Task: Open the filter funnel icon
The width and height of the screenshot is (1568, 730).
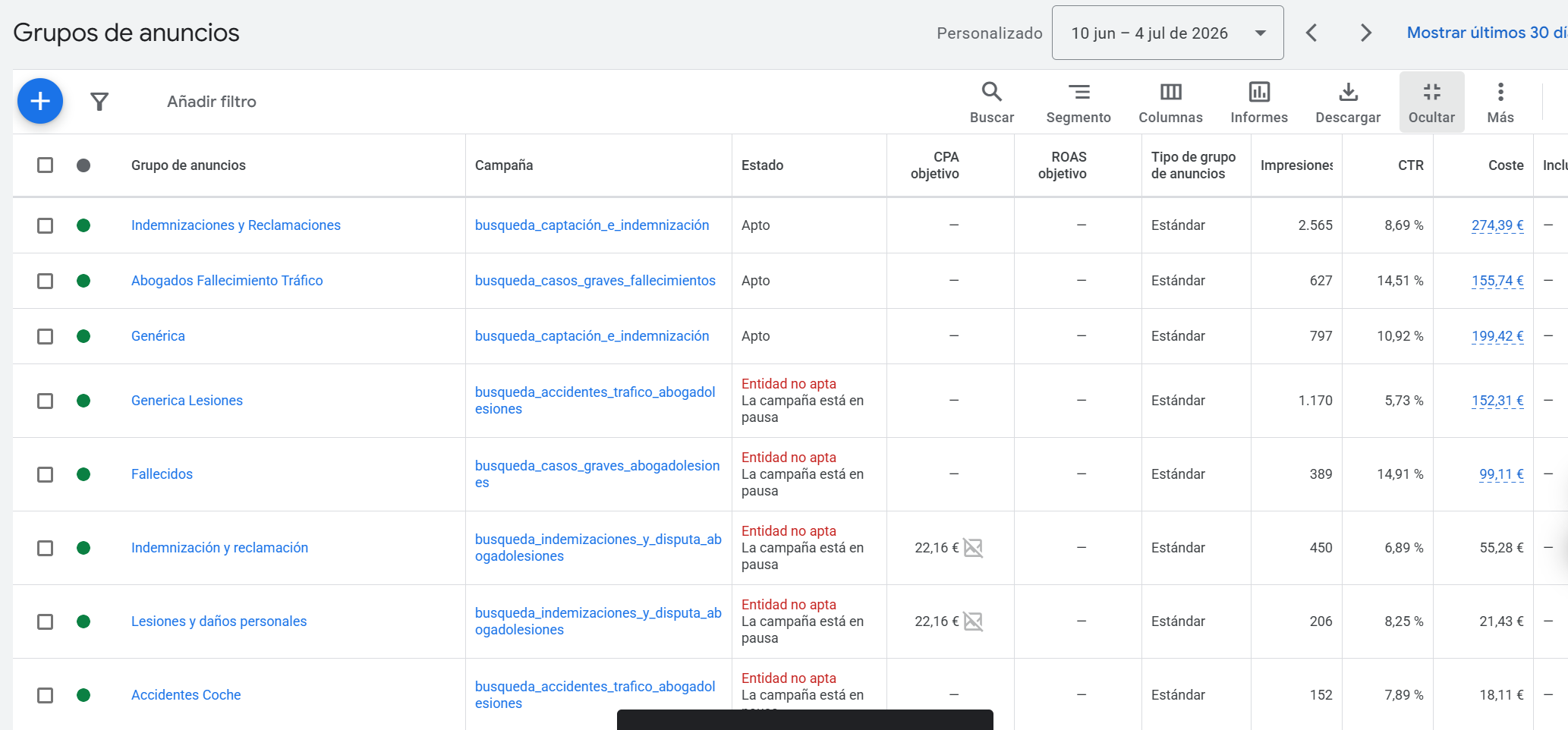Action: pos(99,102)
